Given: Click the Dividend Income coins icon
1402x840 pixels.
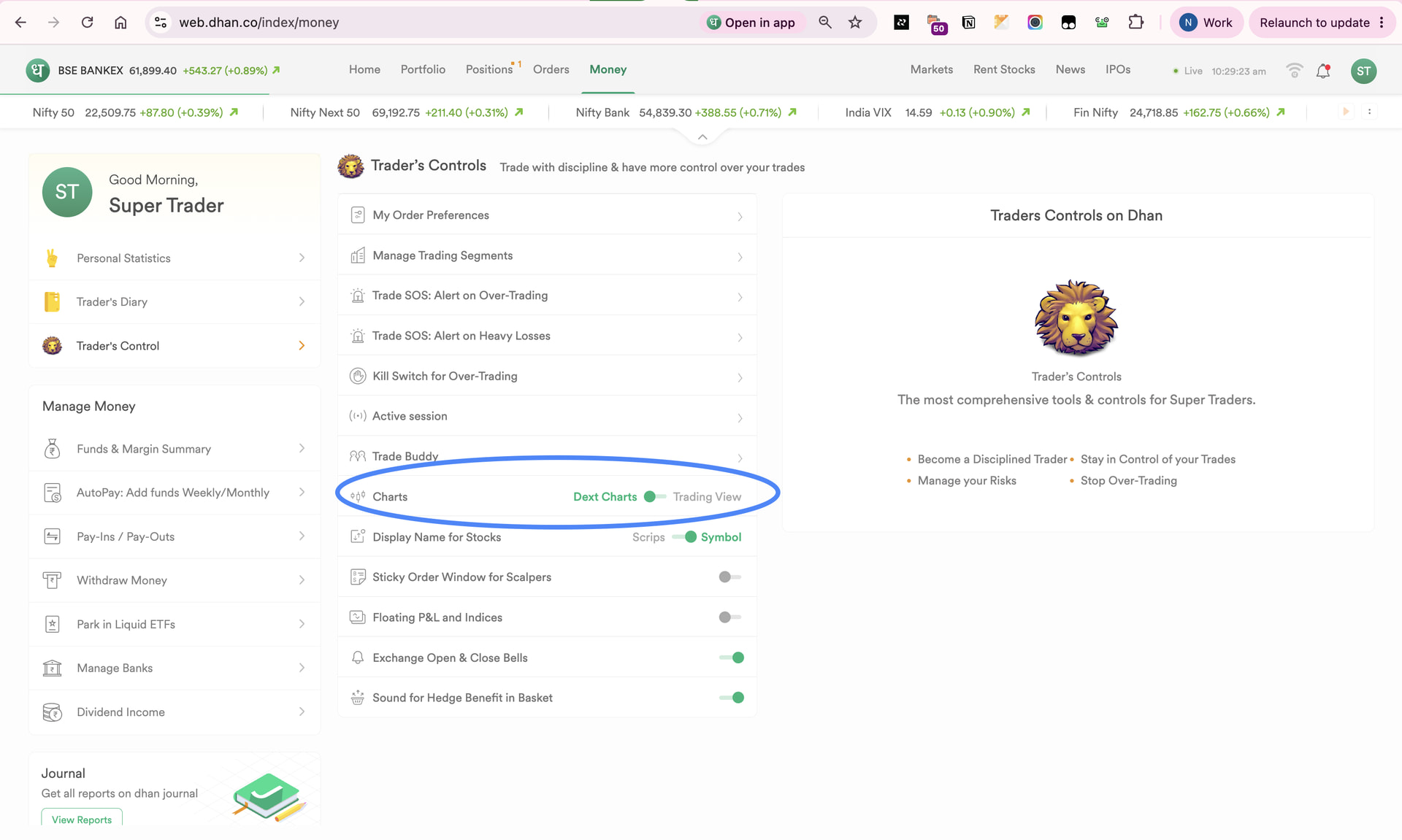Looking at the screenshot, I should [52, 712].
